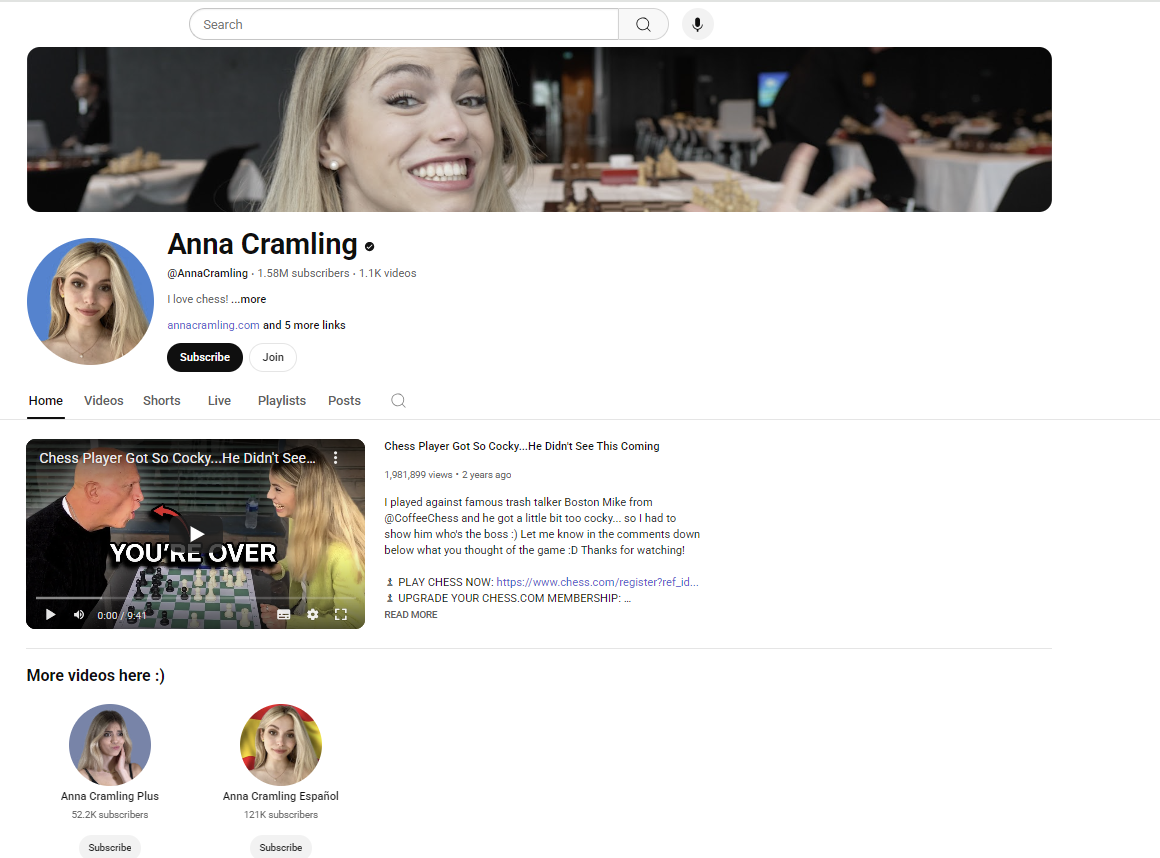Click READ MORE to expand the video description
This screenshot has height=858, width=1160.
click(x=410, y=614)
